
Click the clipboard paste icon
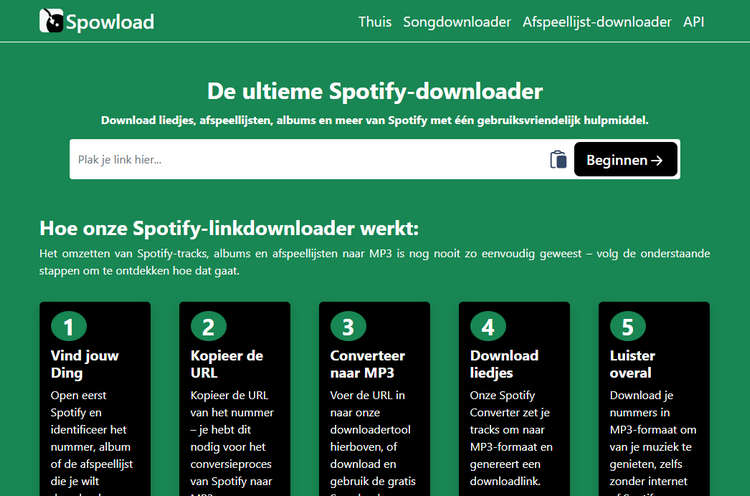[558, 159]
